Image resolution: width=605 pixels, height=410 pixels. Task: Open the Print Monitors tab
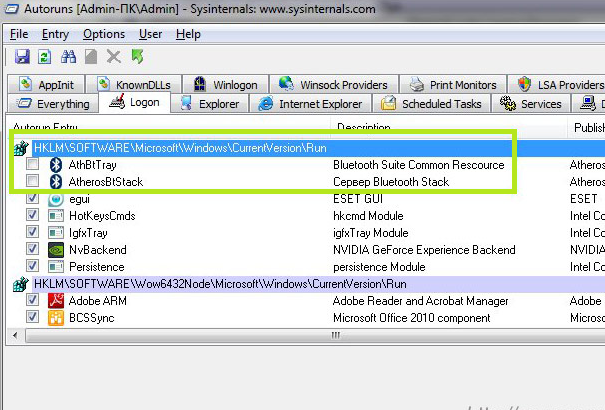(x=453, y=84)
